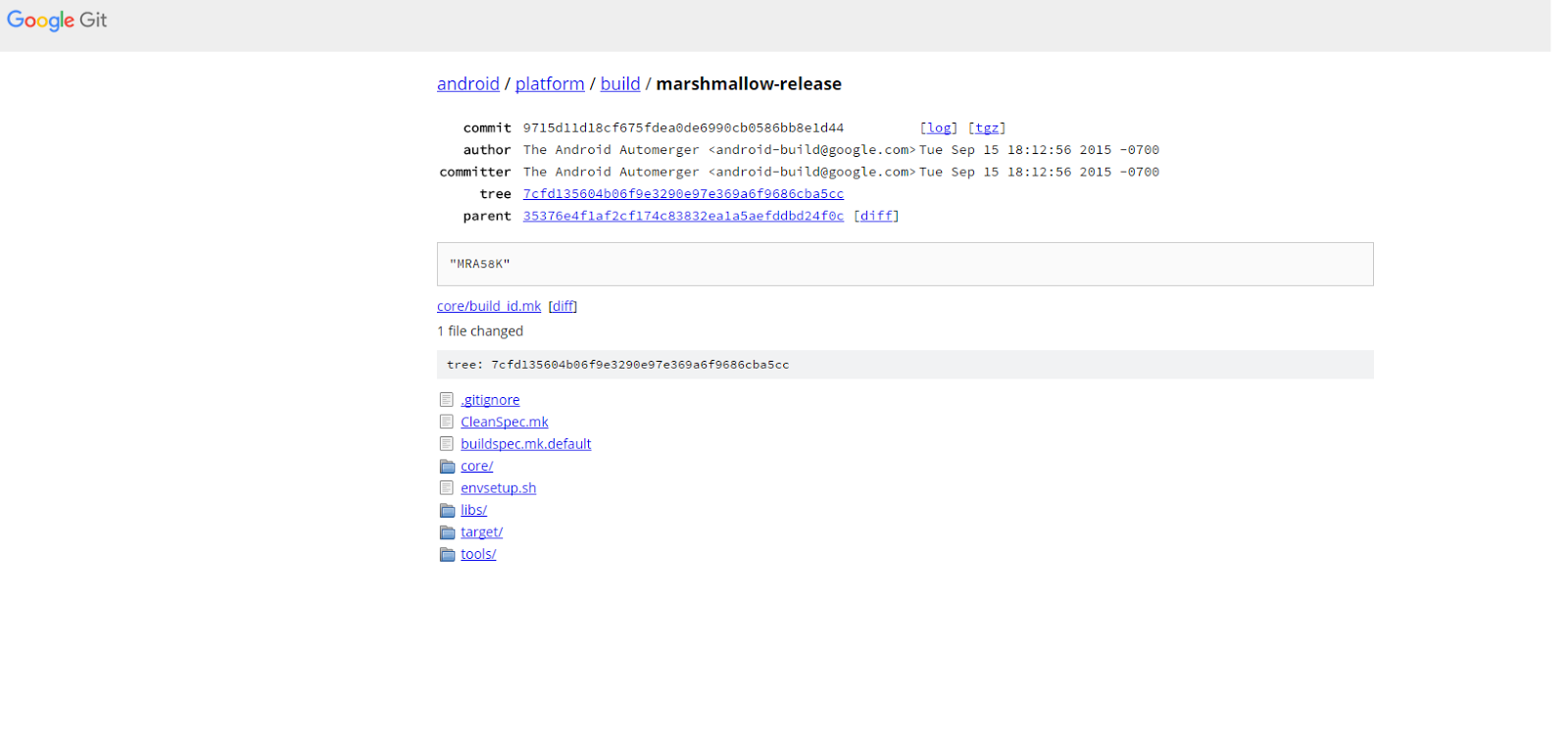Open the android breadcrumb link
1568x754 pixels.
point(468,84)
